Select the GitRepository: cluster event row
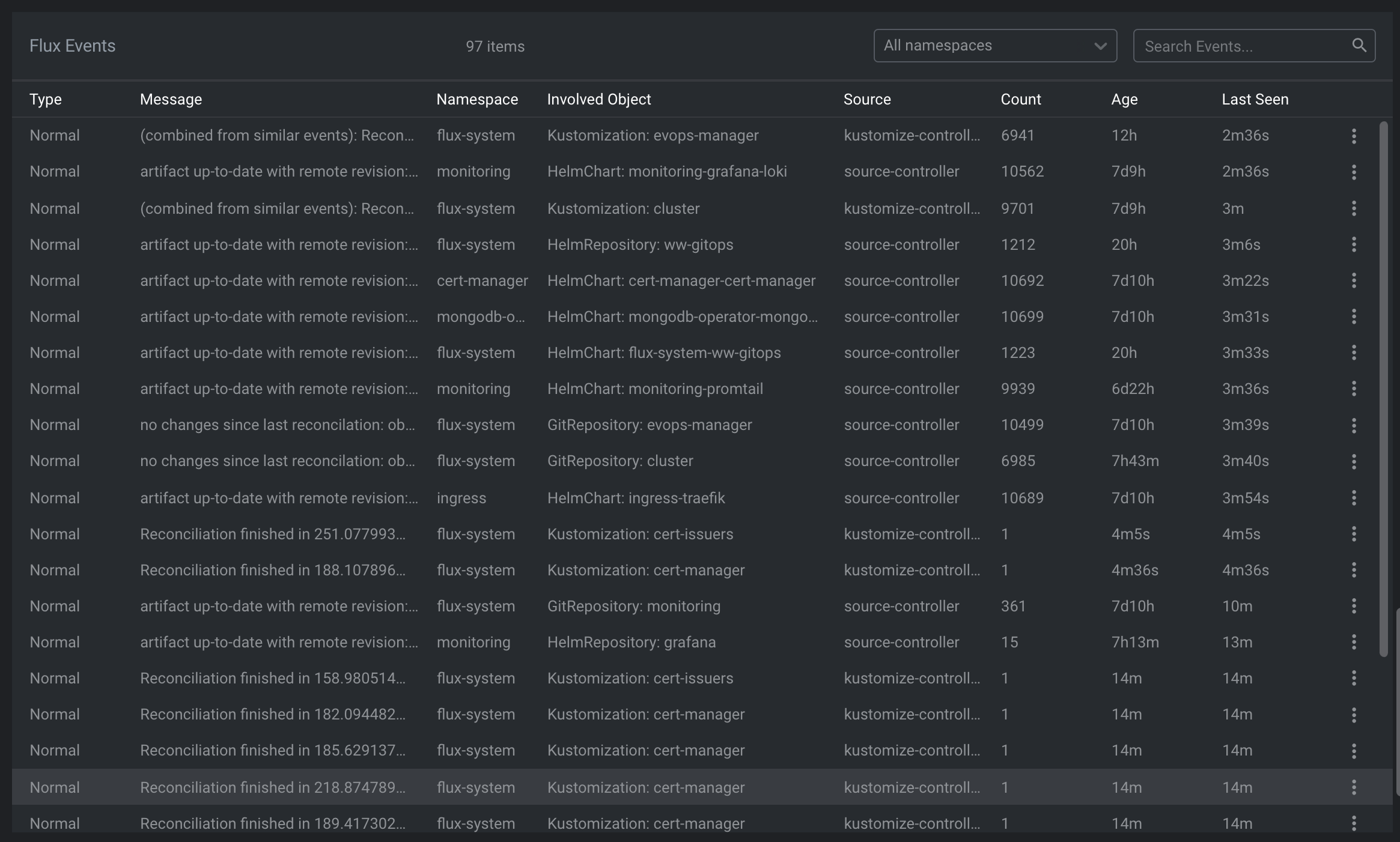Image resolution: width=1400 pixels, height=842 pixels. click(619, 461)
